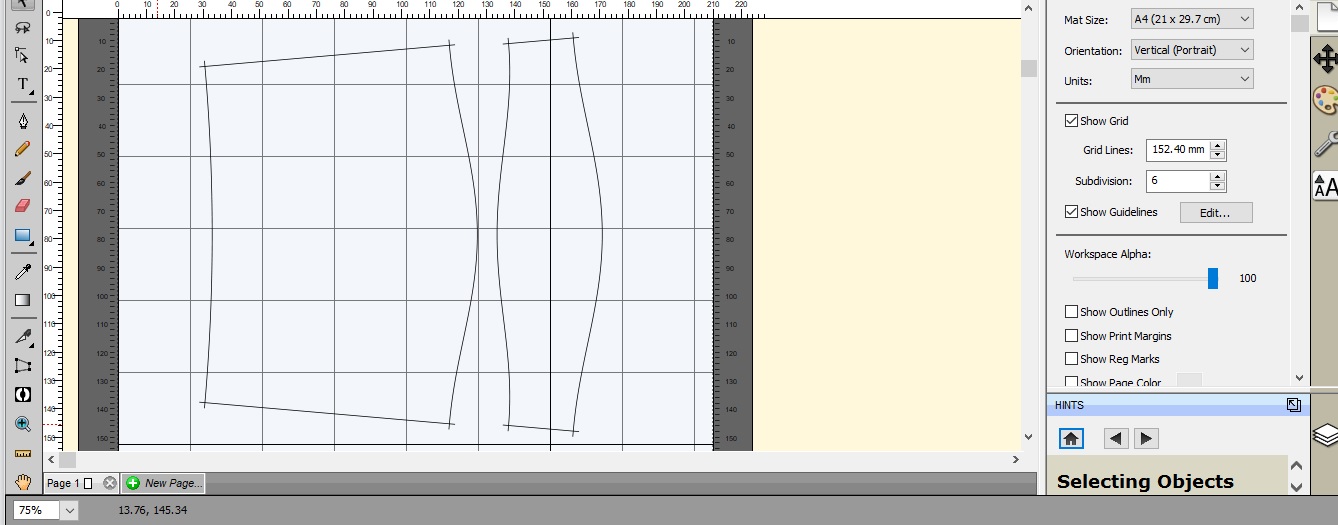Enable Show Reg Marks

1072,359
